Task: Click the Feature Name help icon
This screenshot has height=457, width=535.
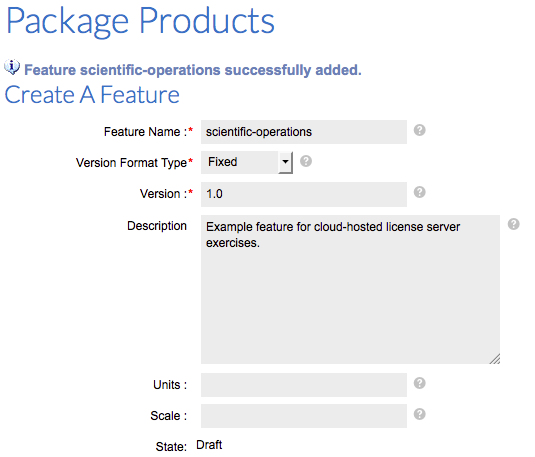Action: 419,130
